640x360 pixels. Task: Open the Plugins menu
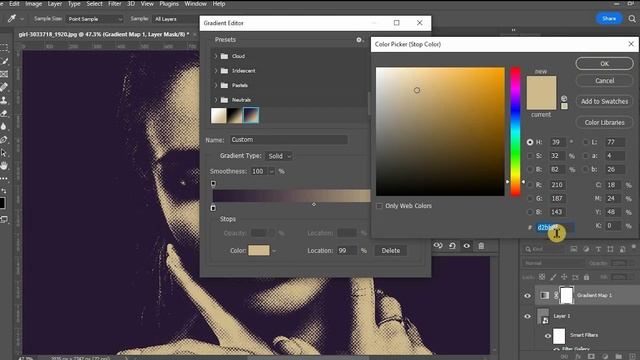point(169,4)
